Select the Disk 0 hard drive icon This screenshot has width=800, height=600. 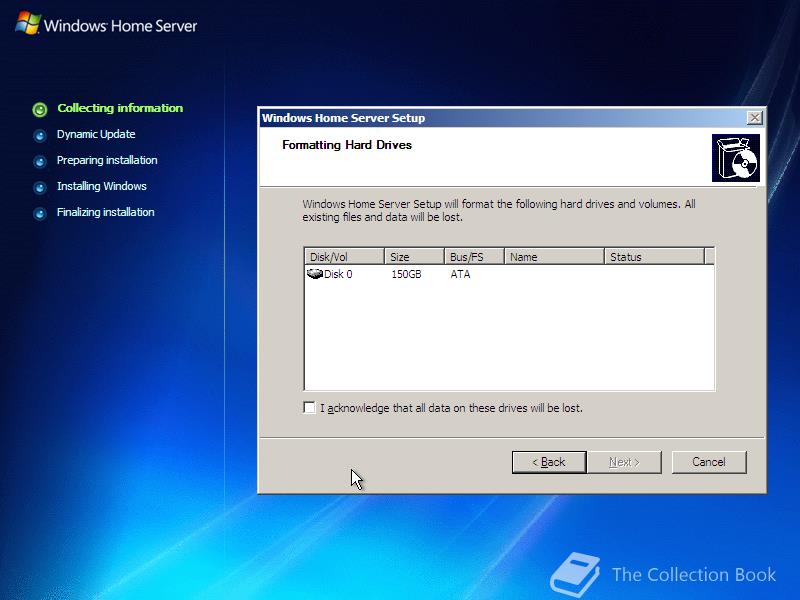click(315, 274)
